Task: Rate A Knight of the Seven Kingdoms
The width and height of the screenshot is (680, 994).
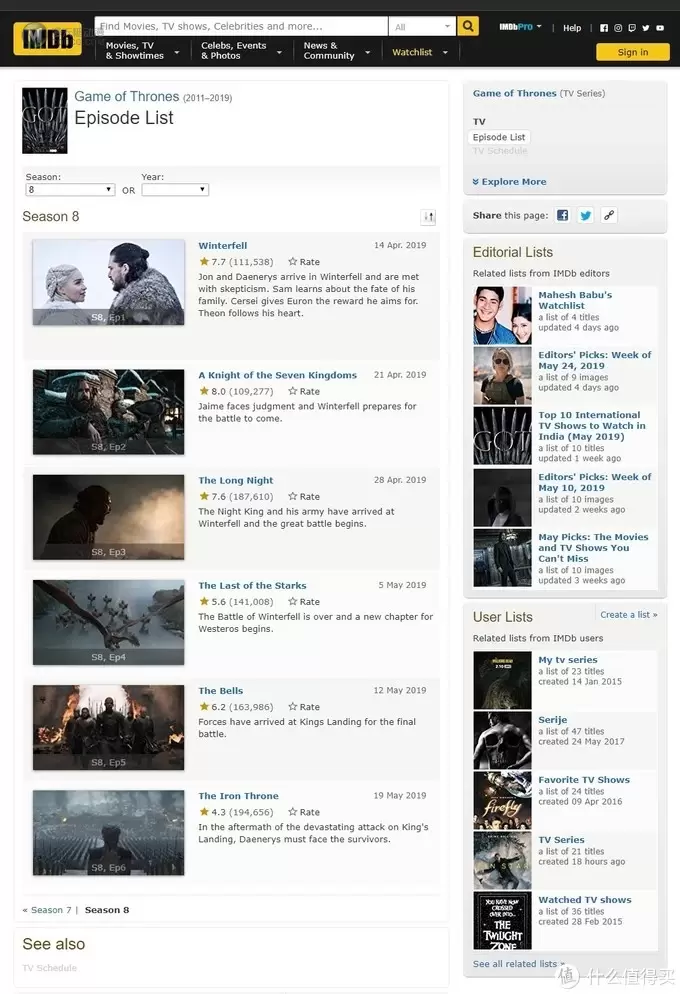Action: [304, 391]
